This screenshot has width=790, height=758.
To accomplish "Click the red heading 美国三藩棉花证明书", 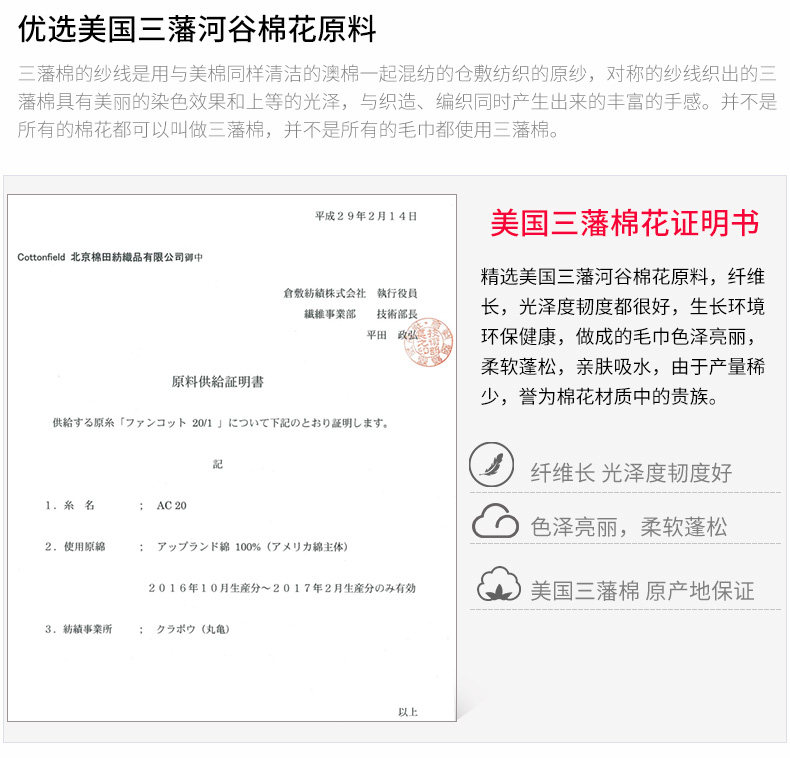I will pyautogui.click(x=625, y=223).
